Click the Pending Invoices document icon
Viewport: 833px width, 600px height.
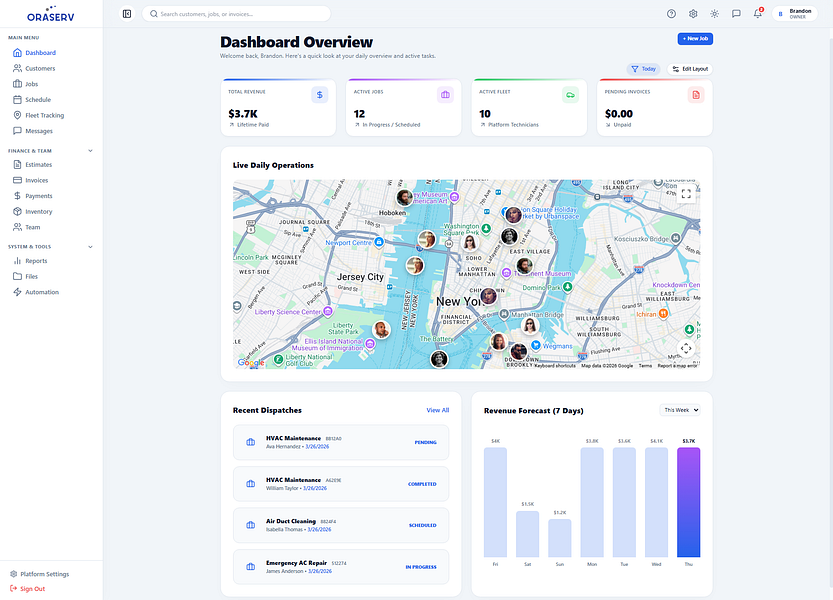pyautogui.click(x=696, y=95)
